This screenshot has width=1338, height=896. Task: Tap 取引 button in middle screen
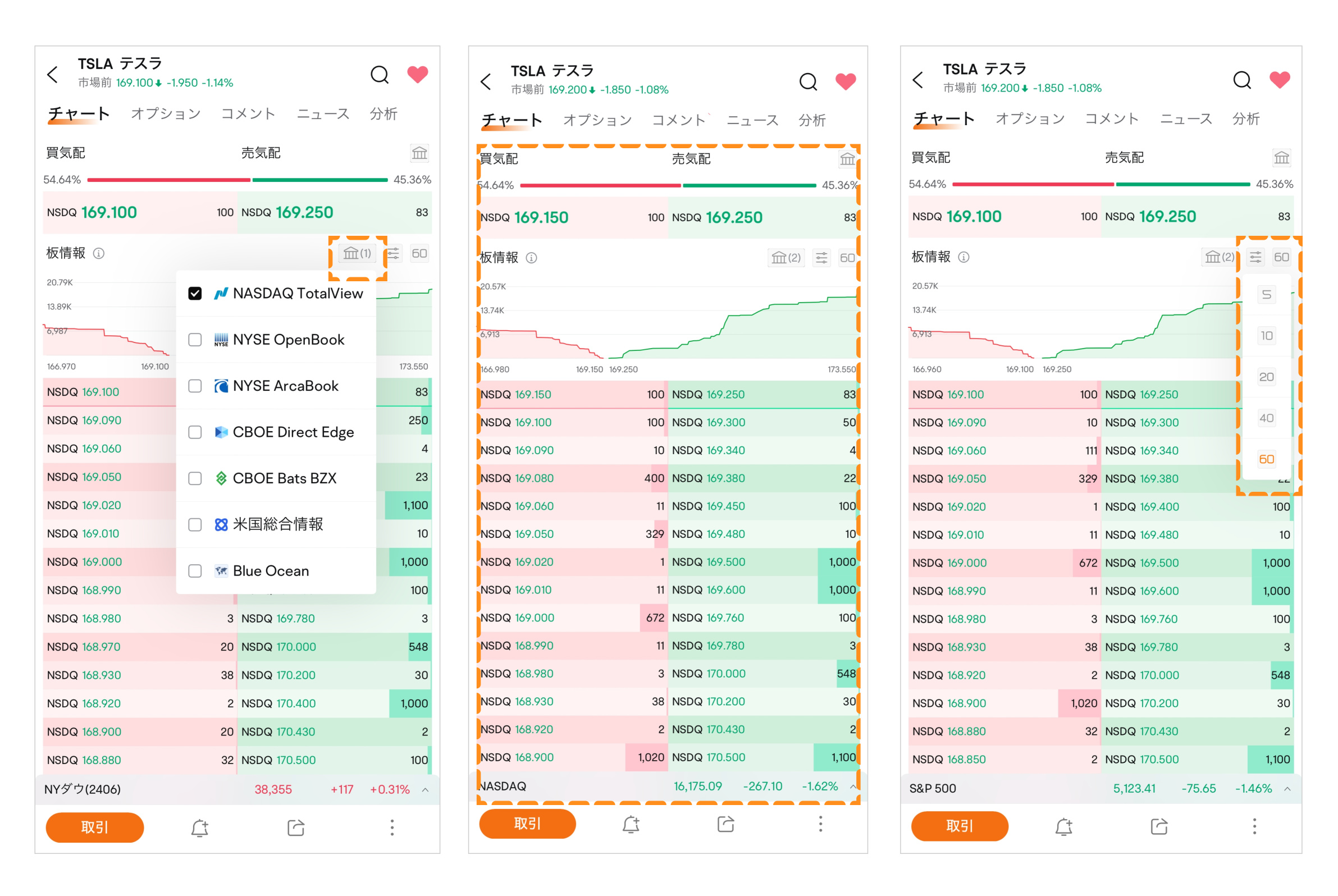pyautogui.click(x=527, y=824)
